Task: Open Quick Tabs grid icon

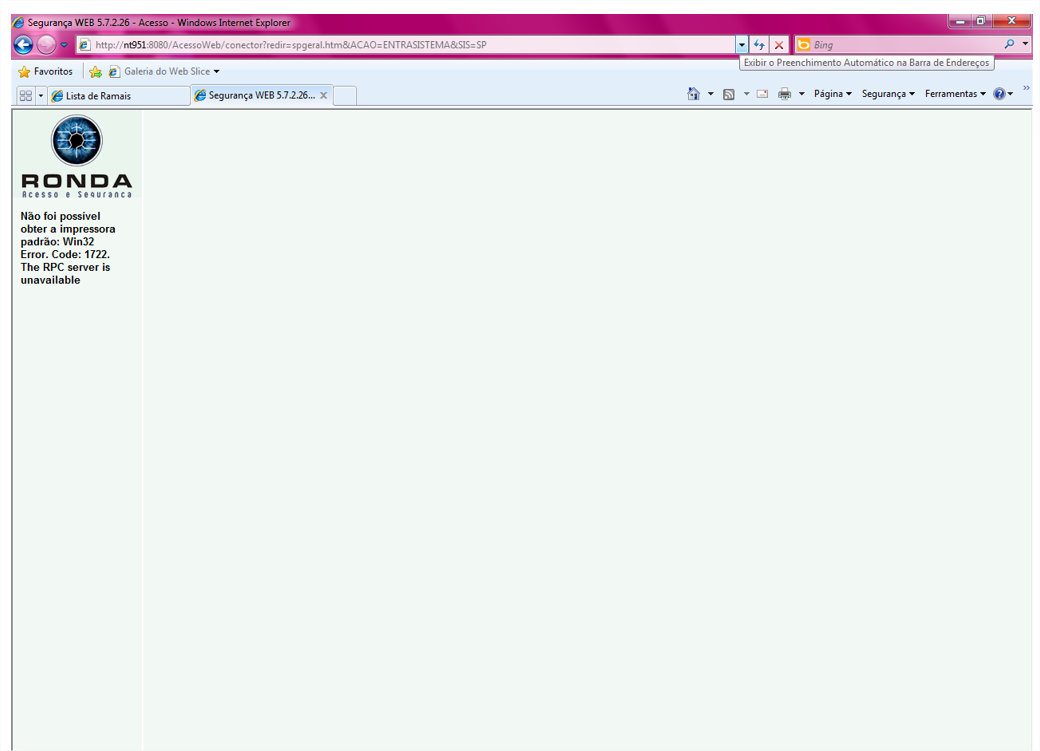Action: pos(26,96)
